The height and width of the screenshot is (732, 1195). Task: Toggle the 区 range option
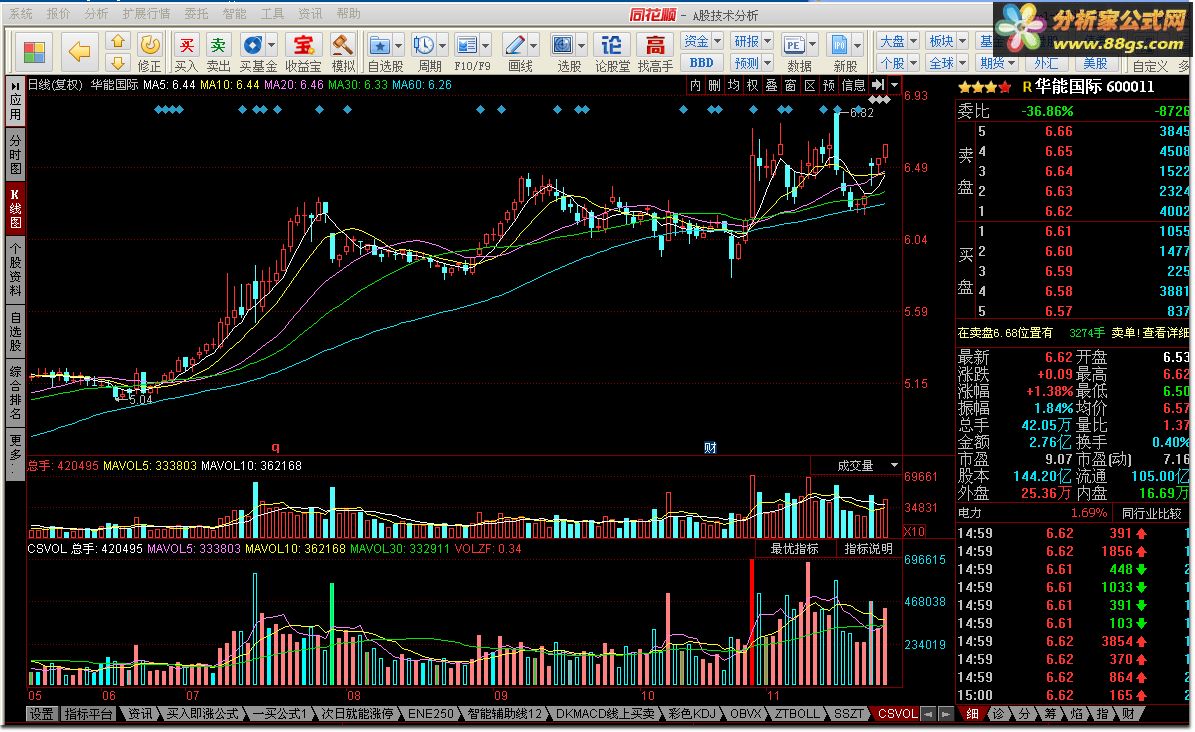click(x=809, y=85)
